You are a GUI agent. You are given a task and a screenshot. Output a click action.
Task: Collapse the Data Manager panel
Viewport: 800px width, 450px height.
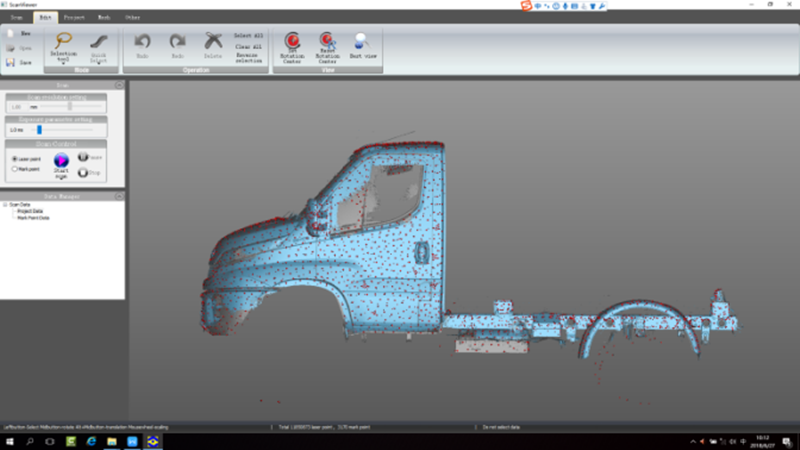pos(119,197)
